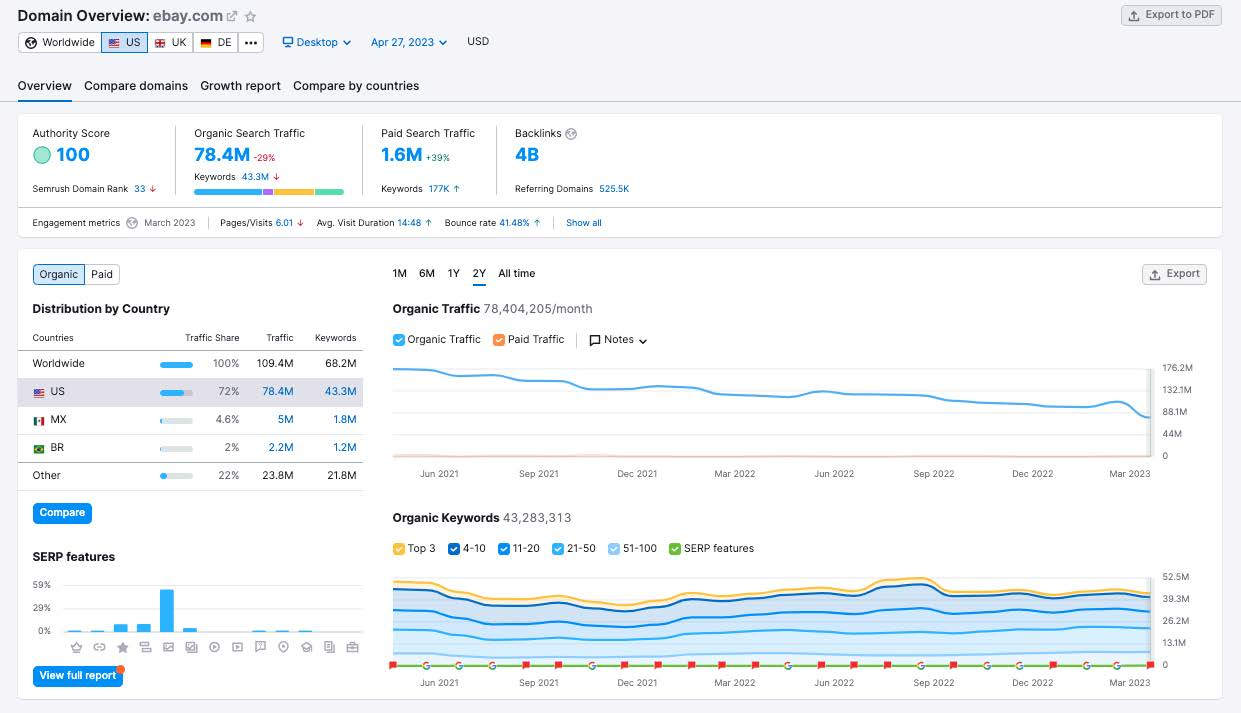
Task: Click the graduation cap knowledge icon
Action: 306,647
